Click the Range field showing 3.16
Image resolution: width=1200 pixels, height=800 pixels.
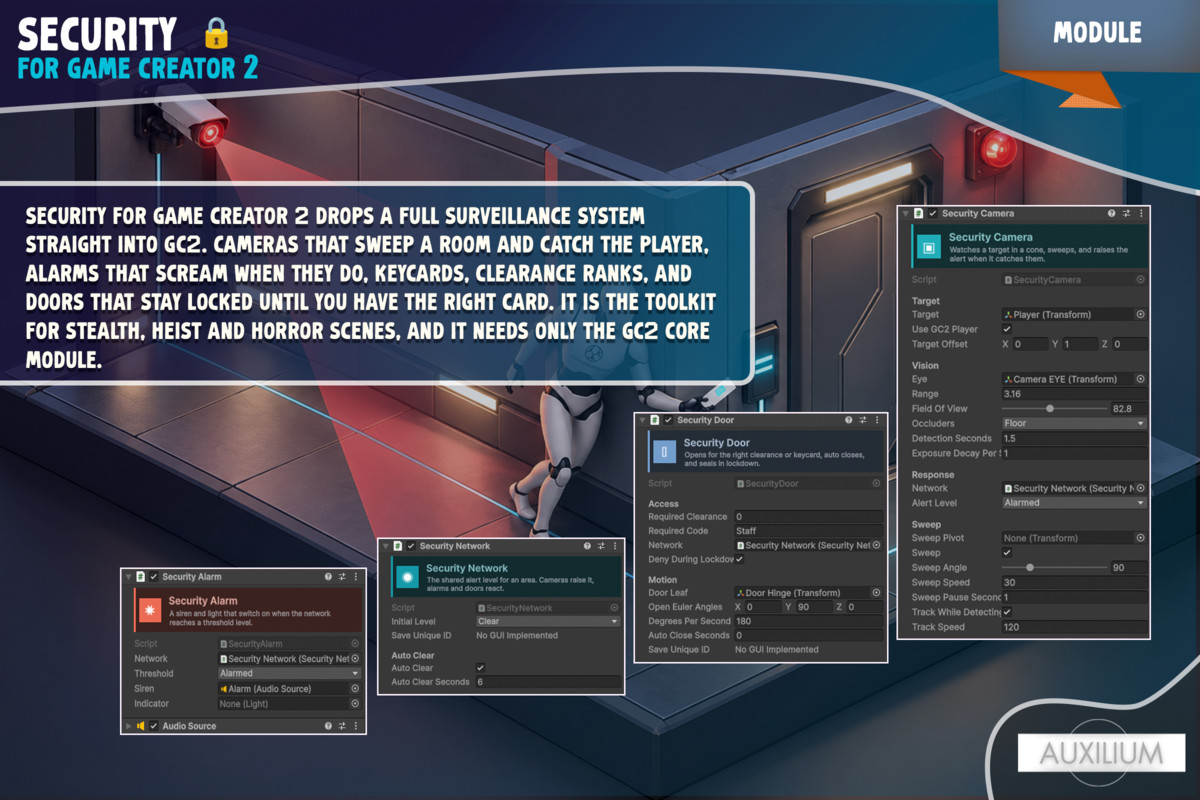pyautogui.click(x=1074, y=394)
